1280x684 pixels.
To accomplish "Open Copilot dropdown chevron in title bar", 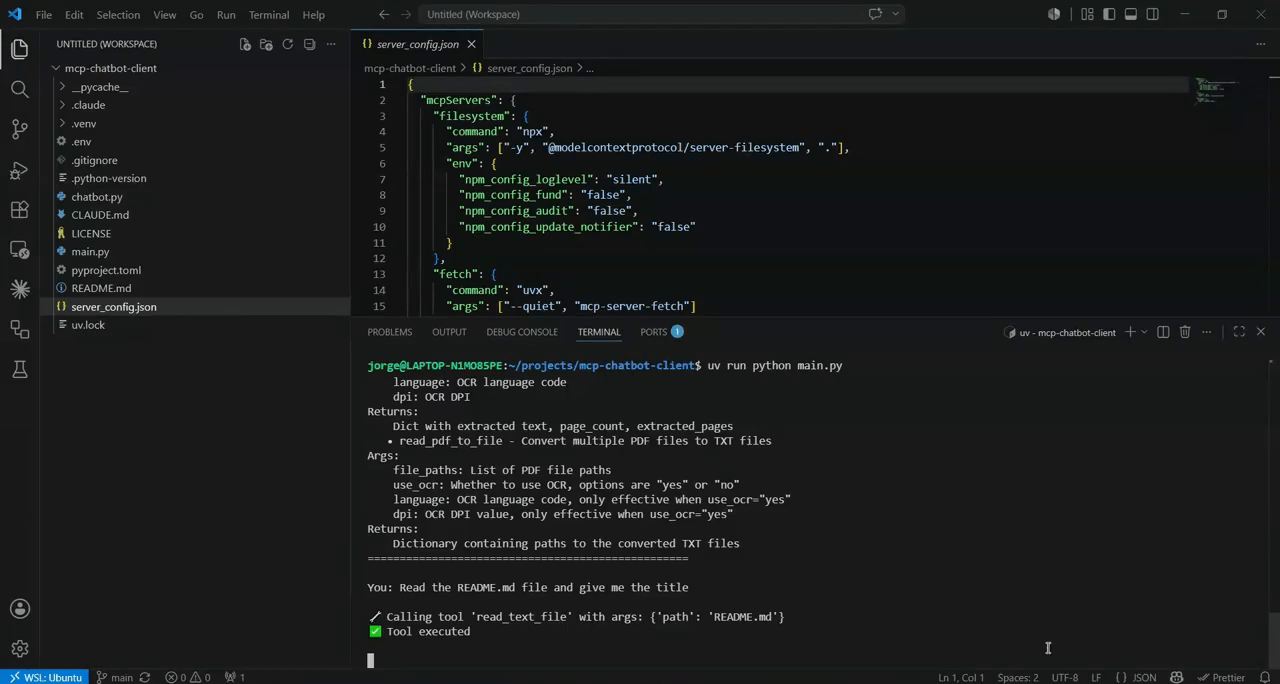I will click(x=895, y=14).
